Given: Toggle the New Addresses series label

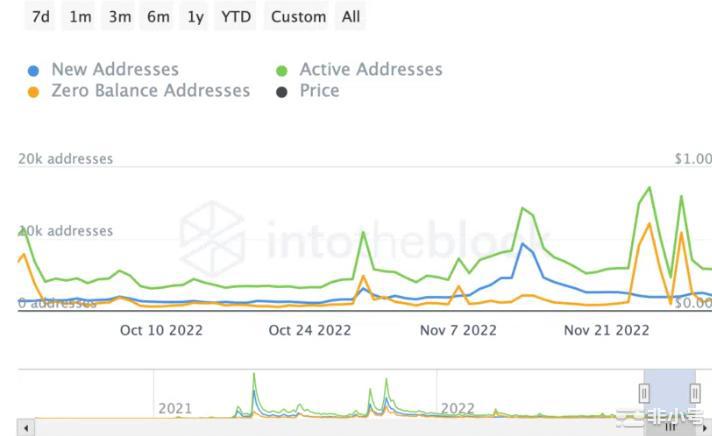Looking at the screenshot, I should (115, 70).
